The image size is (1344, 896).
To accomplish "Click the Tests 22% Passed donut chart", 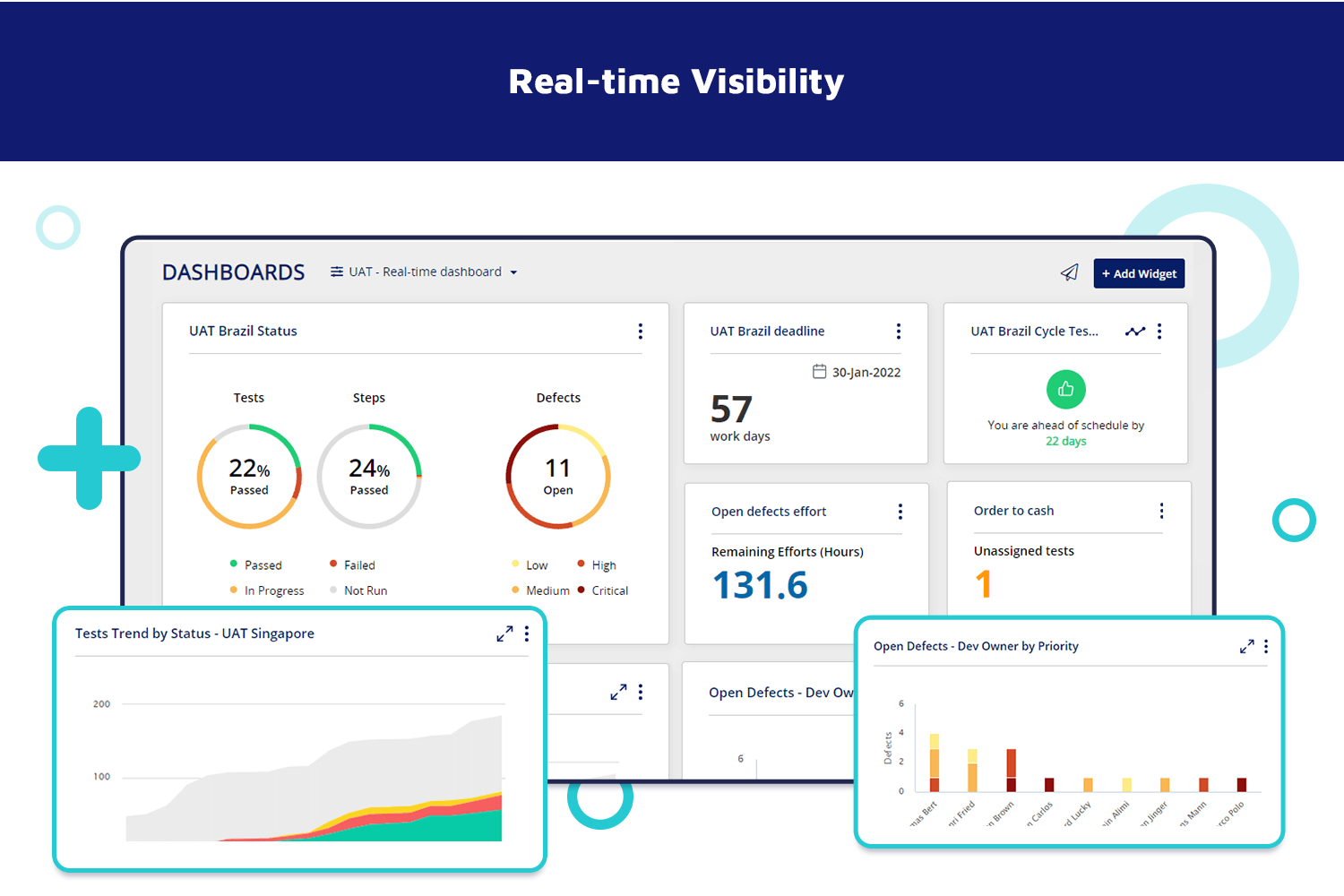I will tap(249, 477).
